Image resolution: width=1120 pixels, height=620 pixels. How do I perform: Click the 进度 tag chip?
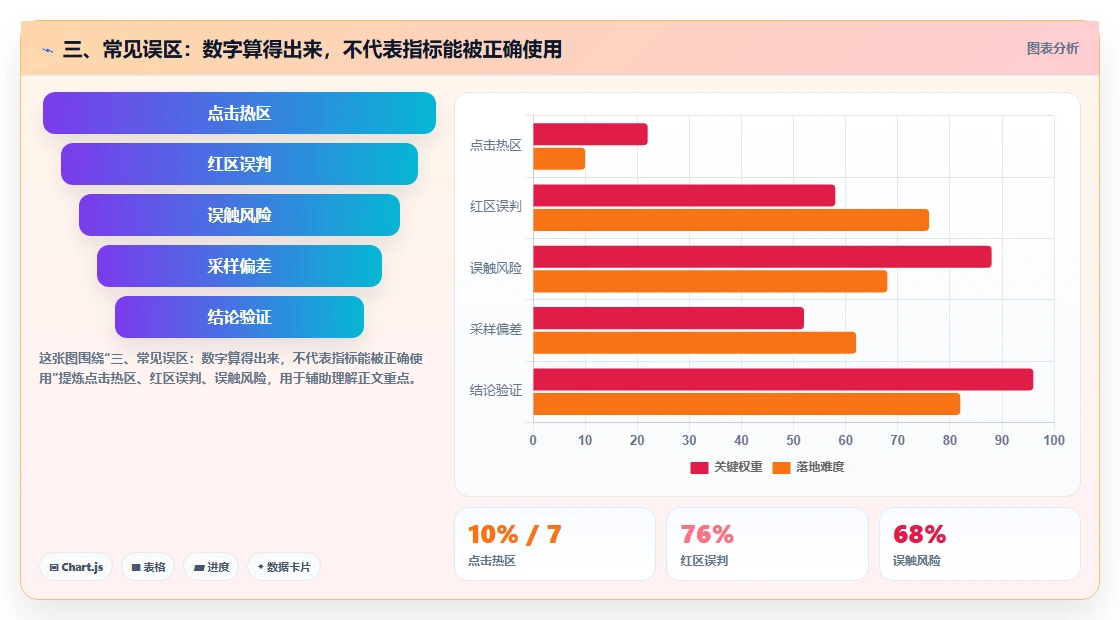(211, 567)
